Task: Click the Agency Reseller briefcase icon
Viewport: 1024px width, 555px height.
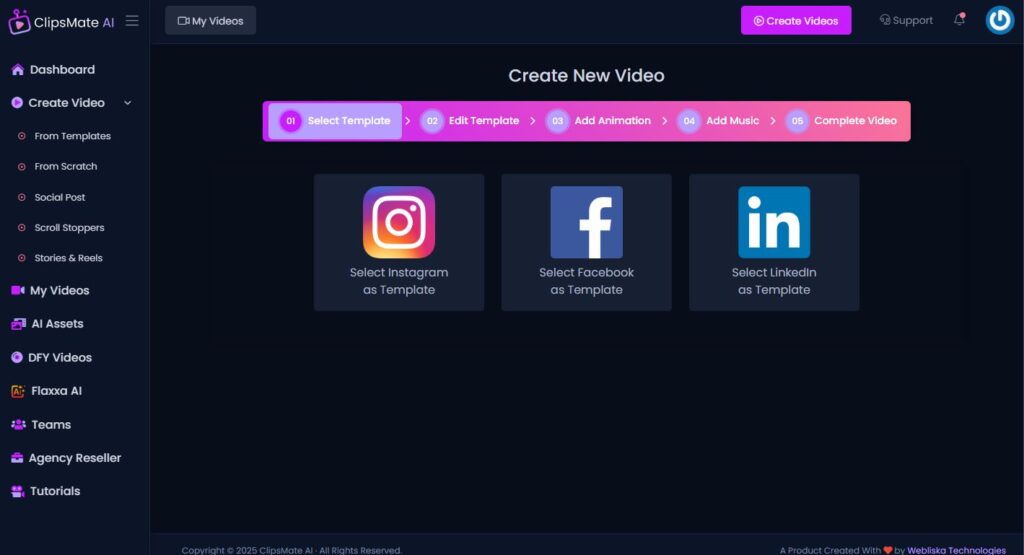Action: 17,458
